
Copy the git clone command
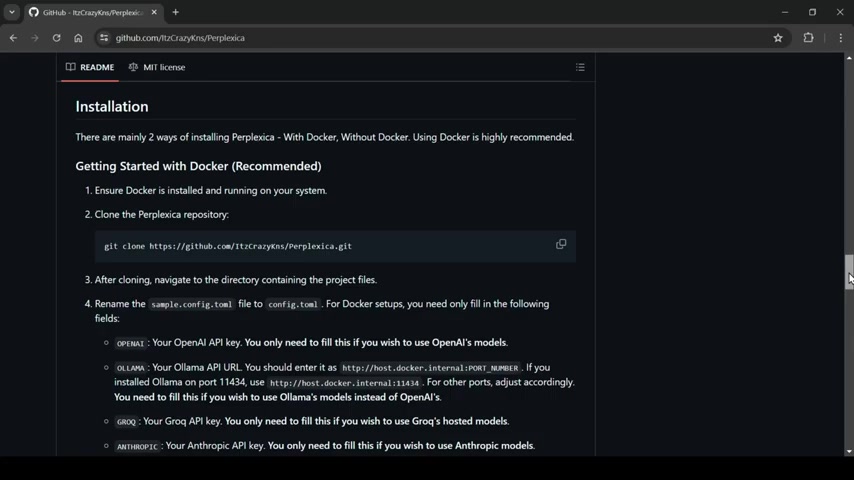coord(560,244)
